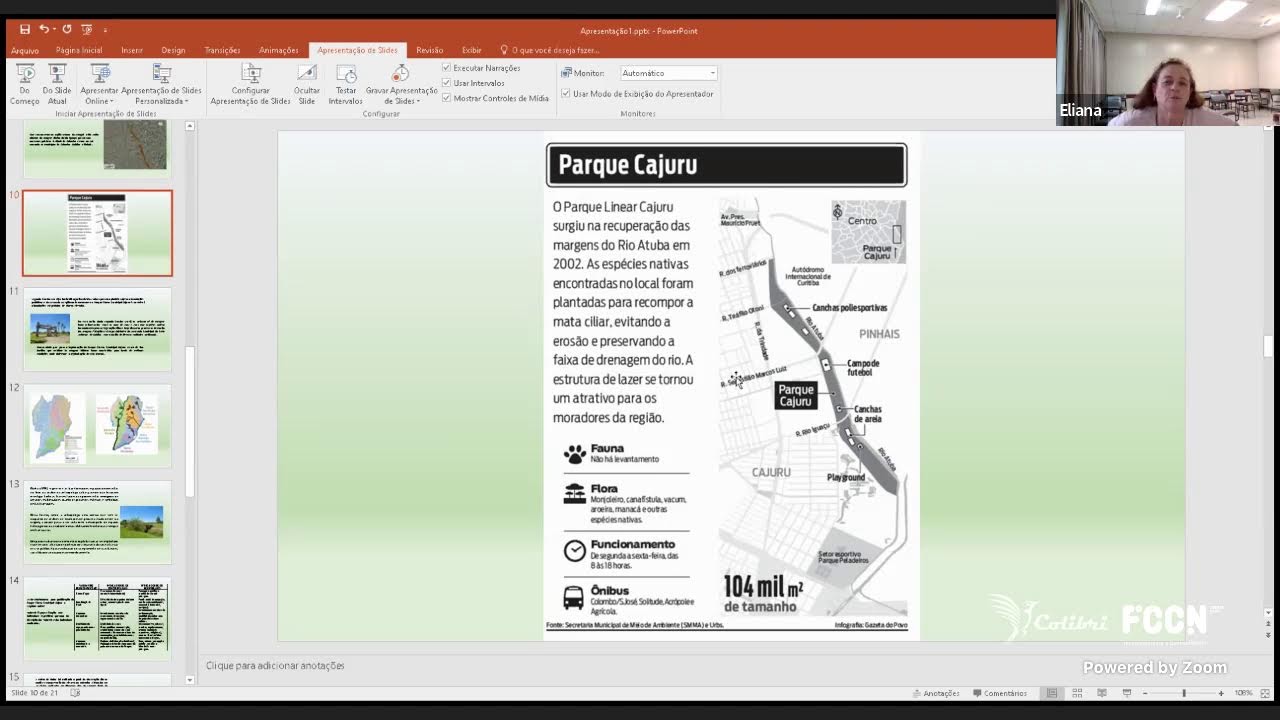Open the Arquivo menu

click(x=25, y=50)
